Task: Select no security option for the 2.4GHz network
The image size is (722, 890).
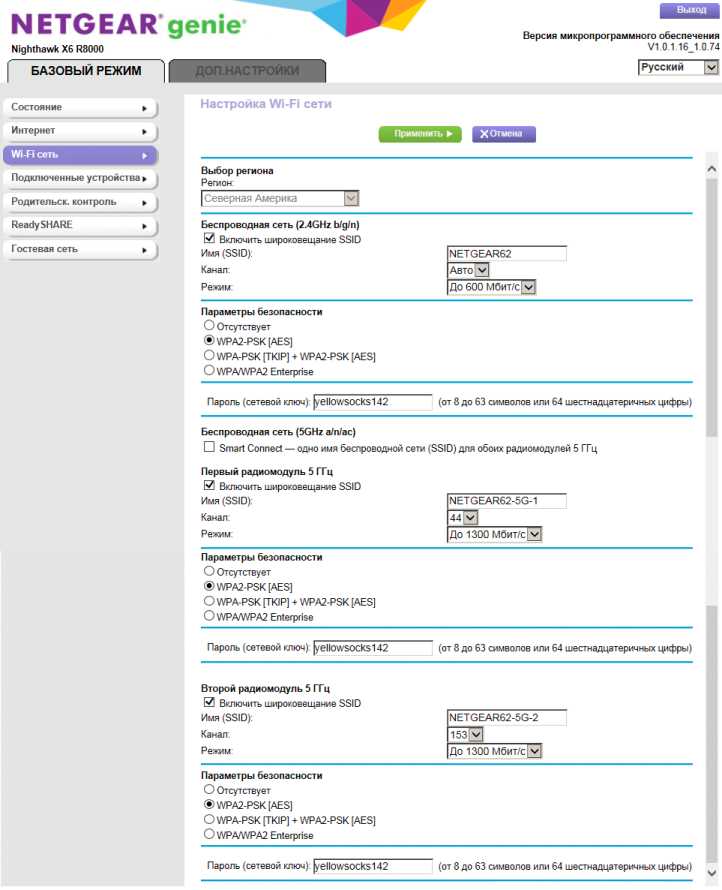Action: click(x=209, y=325)
